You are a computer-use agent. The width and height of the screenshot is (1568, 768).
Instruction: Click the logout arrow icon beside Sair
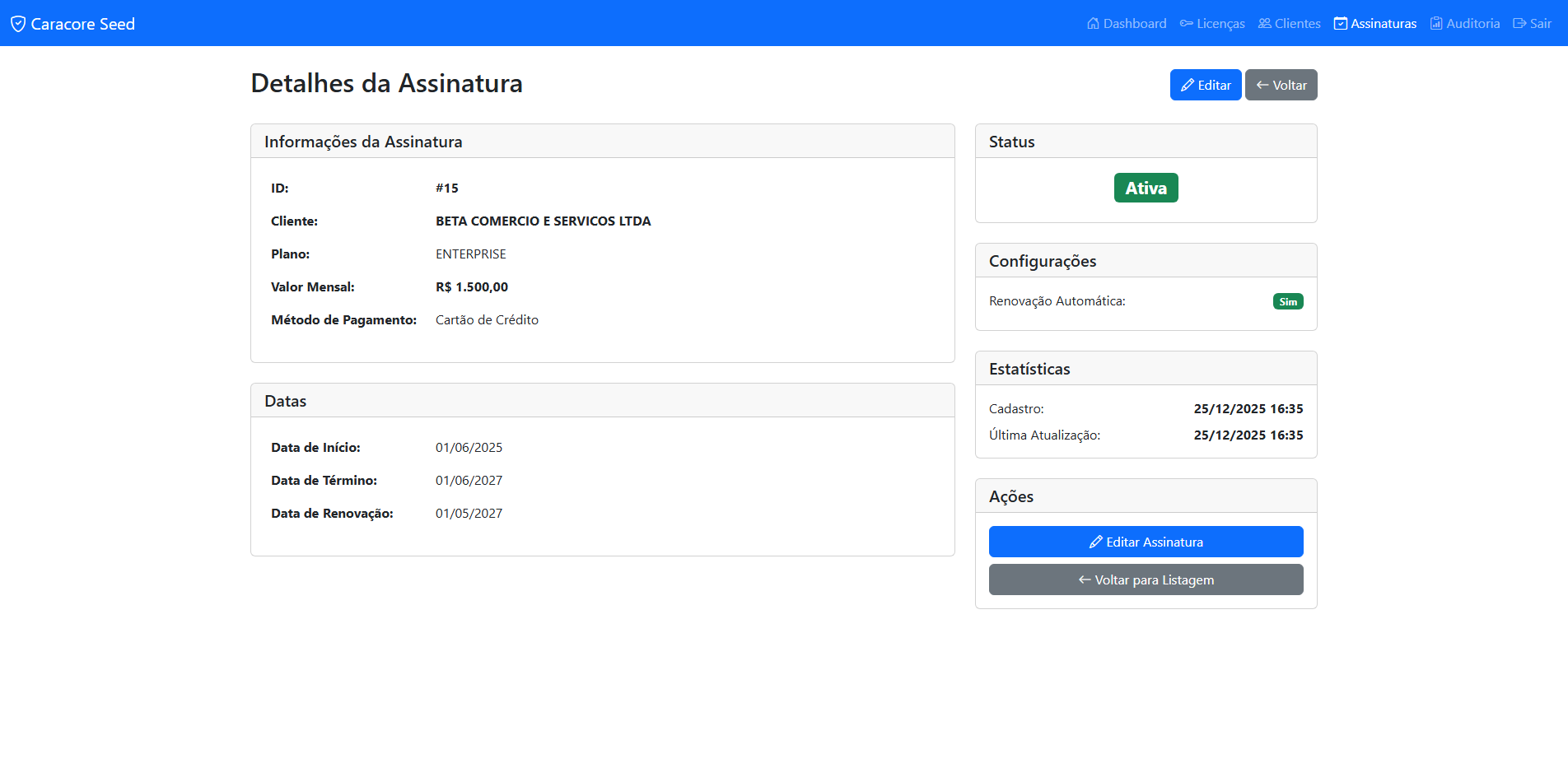pyautogui.click(x=1519, y=23)
